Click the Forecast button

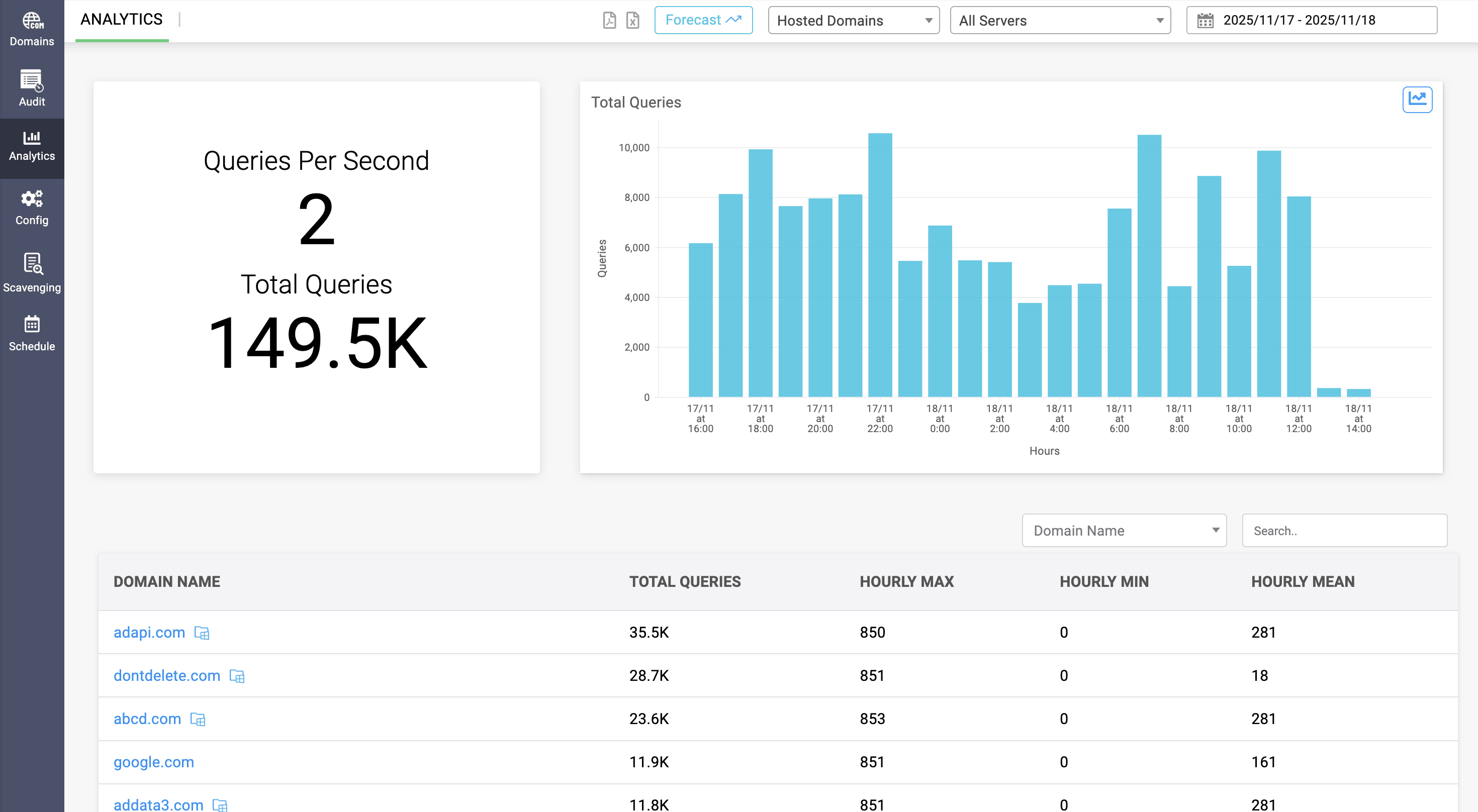click(703, 20)
